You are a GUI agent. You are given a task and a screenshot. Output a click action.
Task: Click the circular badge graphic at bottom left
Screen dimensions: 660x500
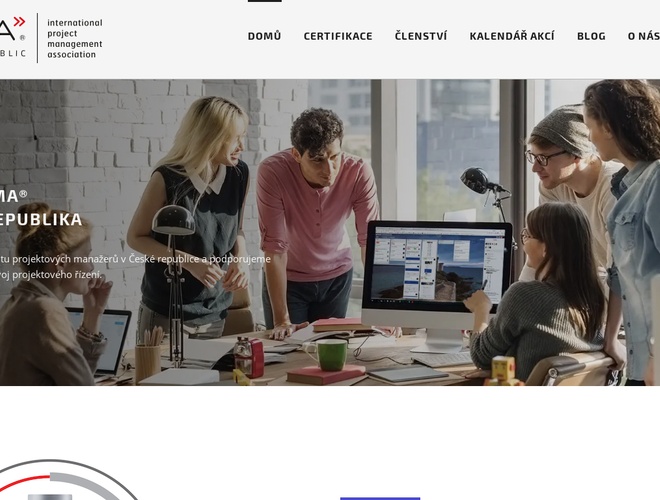(69, 479)
